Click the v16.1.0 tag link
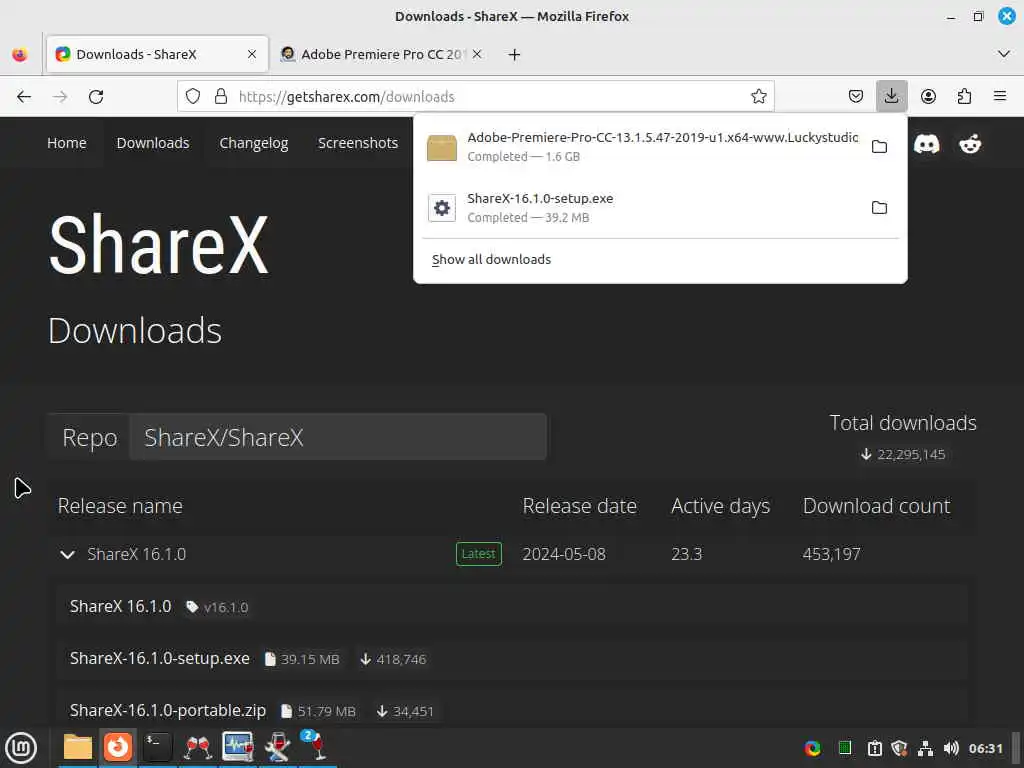This screenshot has width=1024, height=768. pyautogui.click(x=217, y=607)
